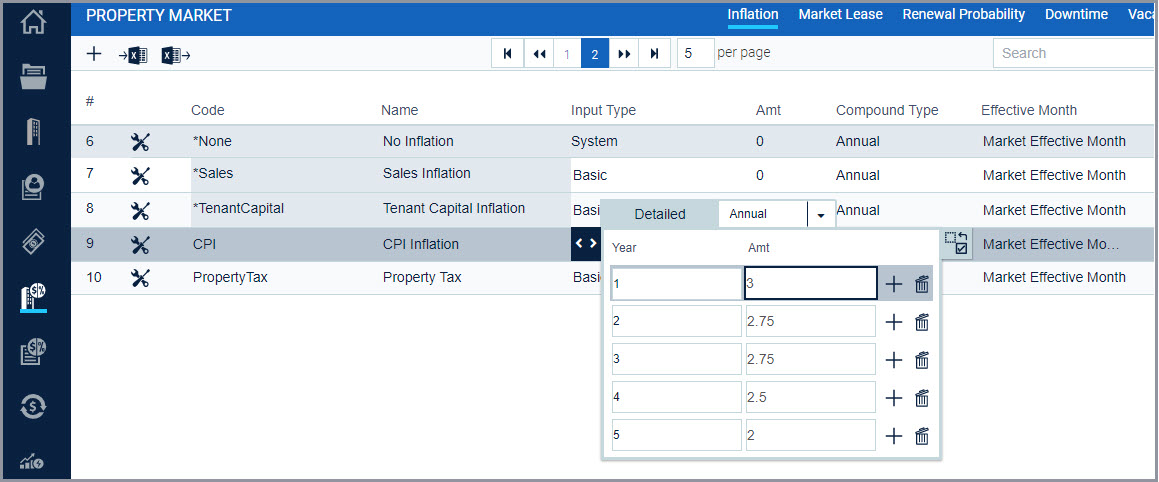The width and height of the screenshot is (1159, 482).
Task: Sort by the Name column header
Action: click(399, 110)
